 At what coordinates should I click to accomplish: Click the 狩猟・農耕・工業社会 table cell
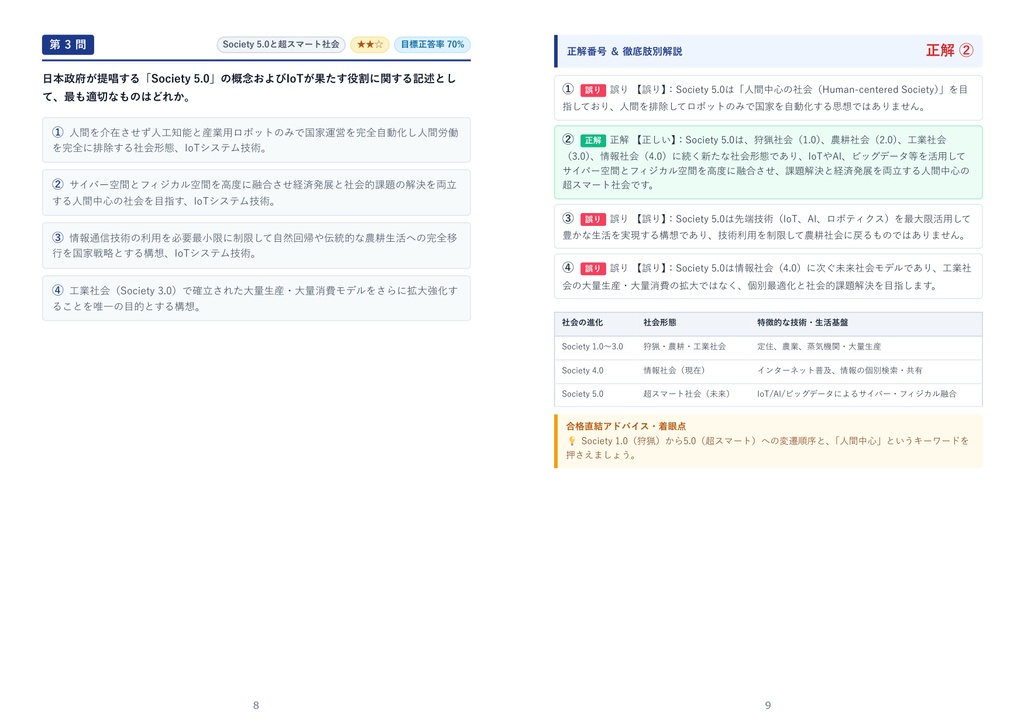click(x=684, y=347)
